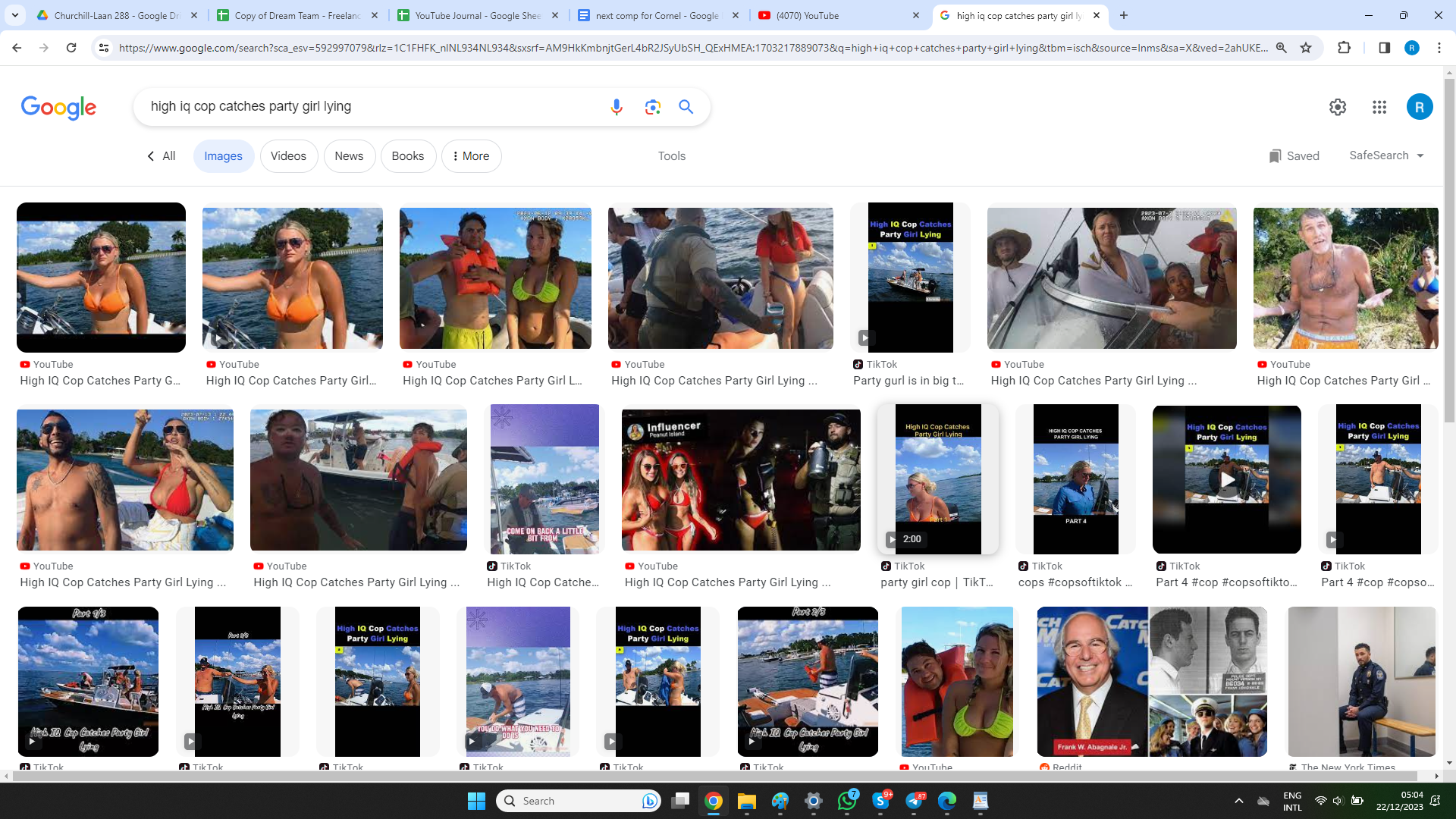Open Chrome extensions puzzle icon
Screen dimensions: 1456x819
tap(1344, 48)
